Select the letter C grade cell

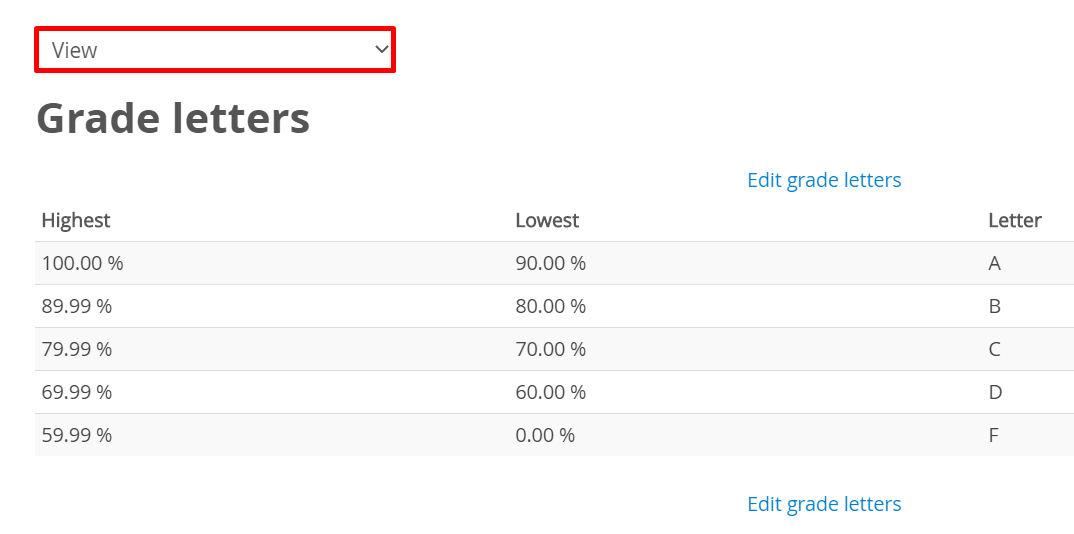tap(994, 349)
